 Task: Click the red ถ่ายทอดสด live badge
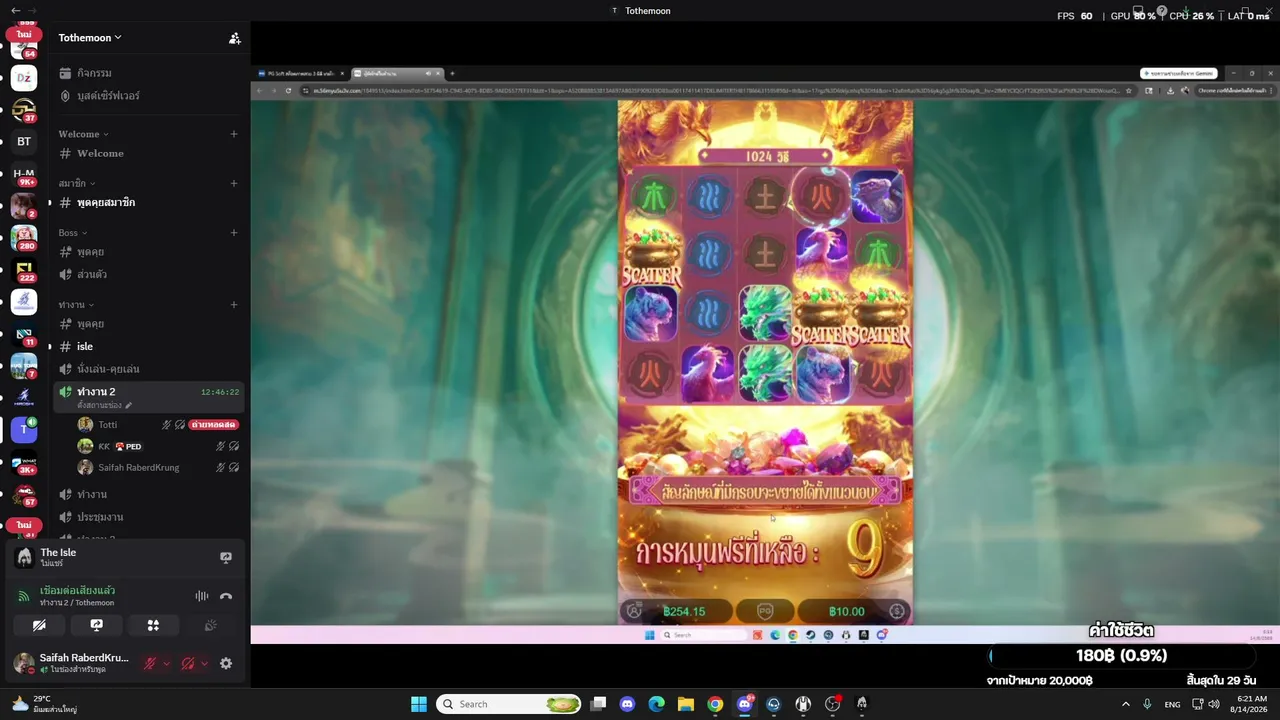213,425
